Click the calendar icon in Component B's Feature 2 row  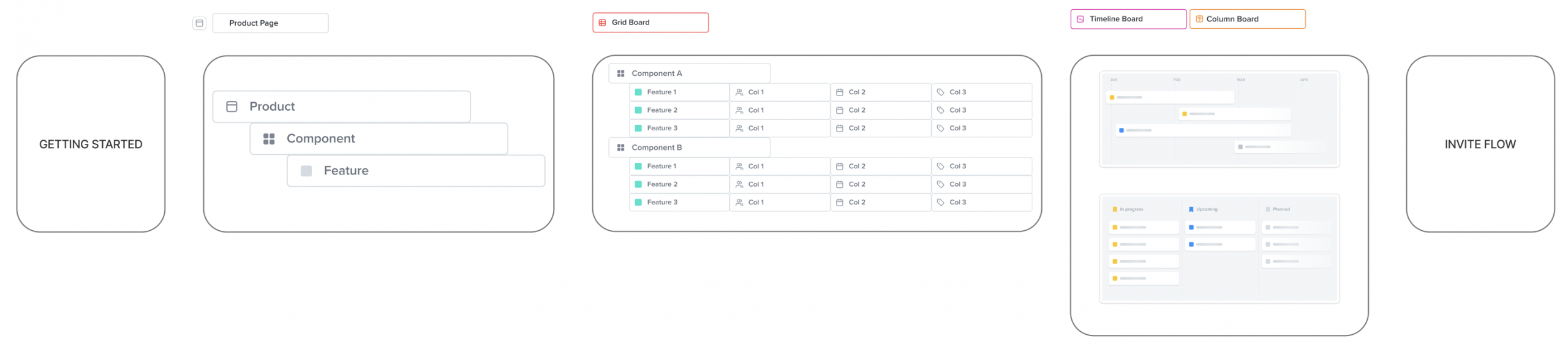[840, 184]
